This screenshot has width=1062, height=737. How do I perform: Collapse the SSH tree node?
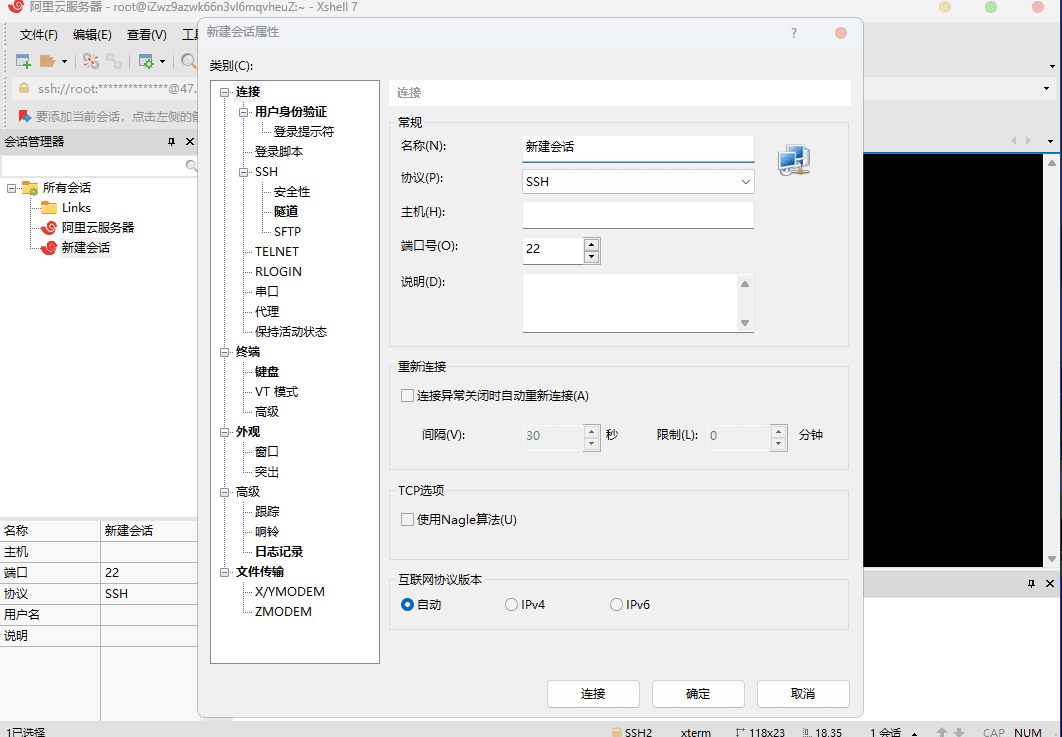(x=244, y=172)
